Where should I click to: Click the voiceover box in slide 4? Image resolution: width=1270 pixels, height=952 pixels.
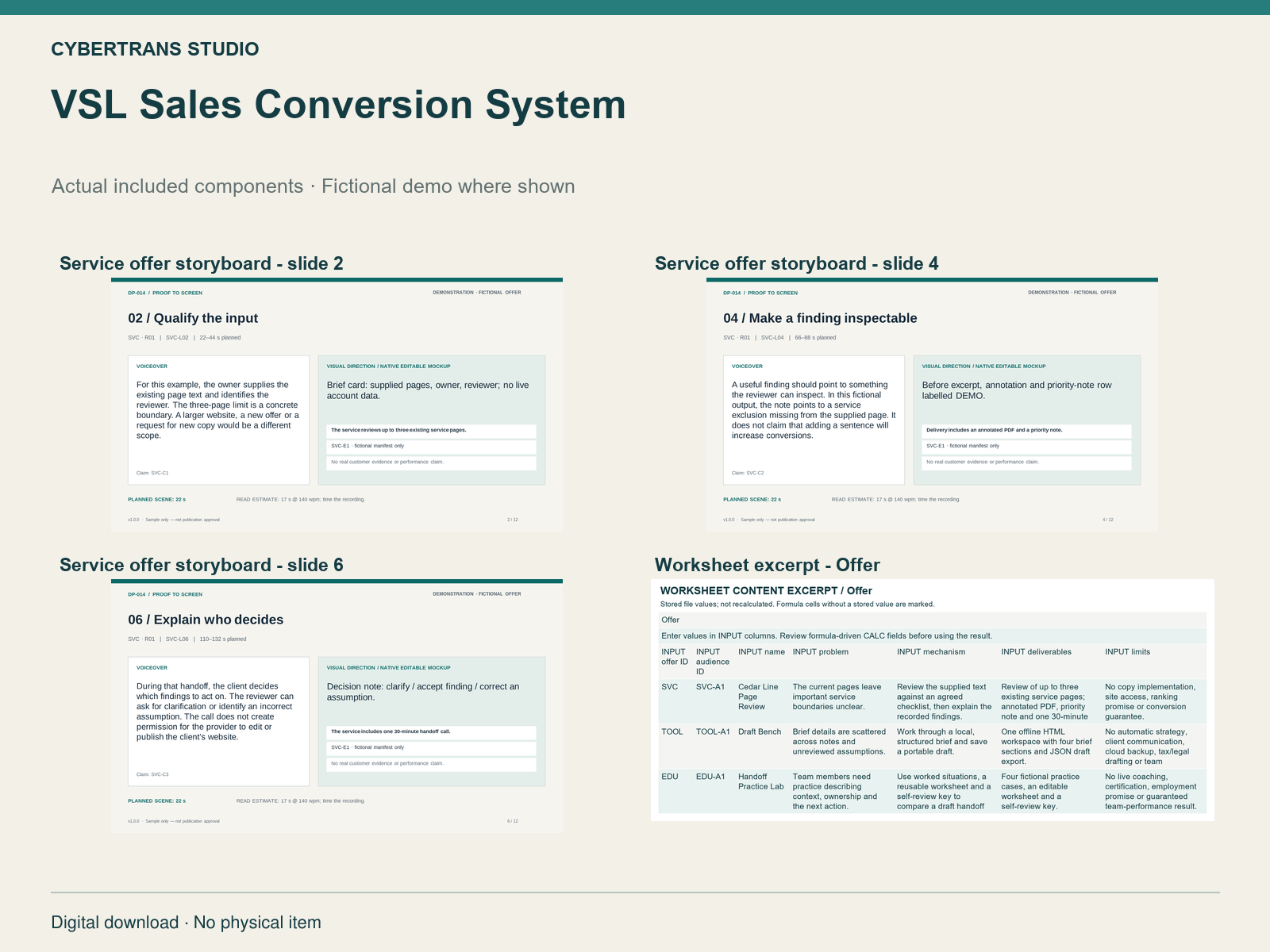(x=814, y=420)
